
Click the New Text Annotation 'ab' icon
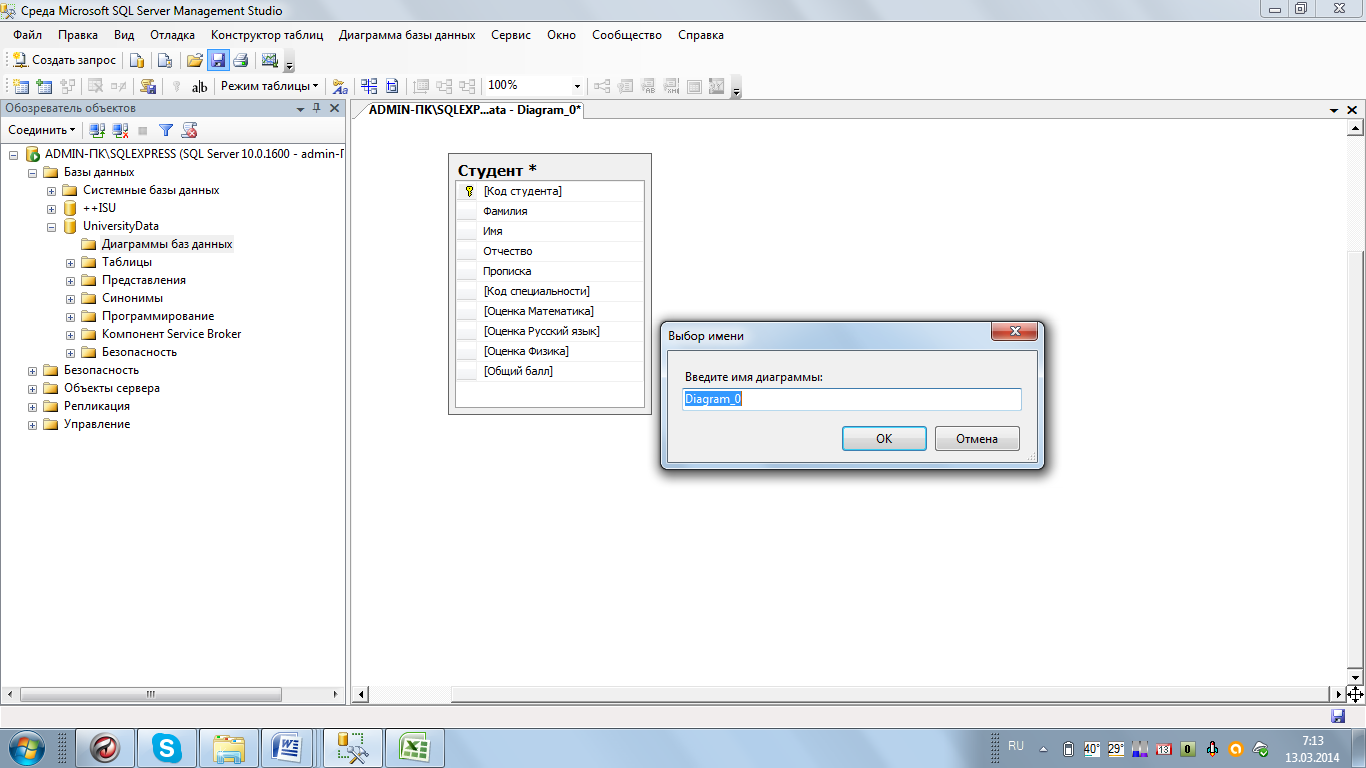tap(200, 86)
